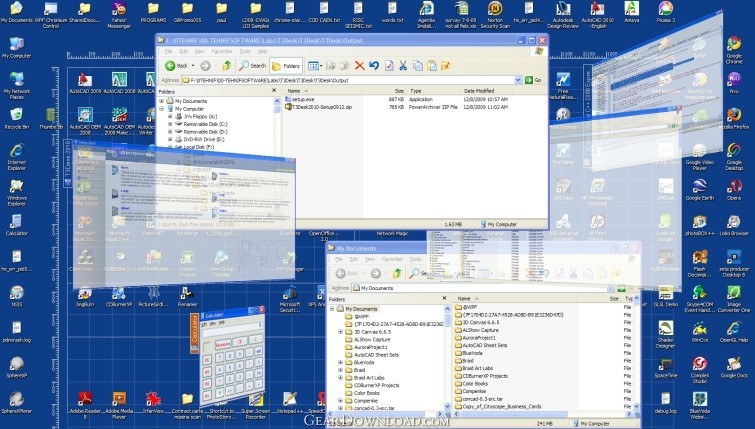Click the blue Undo arrow in the Output window
Screen dimensions: 755x429
[374, 65]
